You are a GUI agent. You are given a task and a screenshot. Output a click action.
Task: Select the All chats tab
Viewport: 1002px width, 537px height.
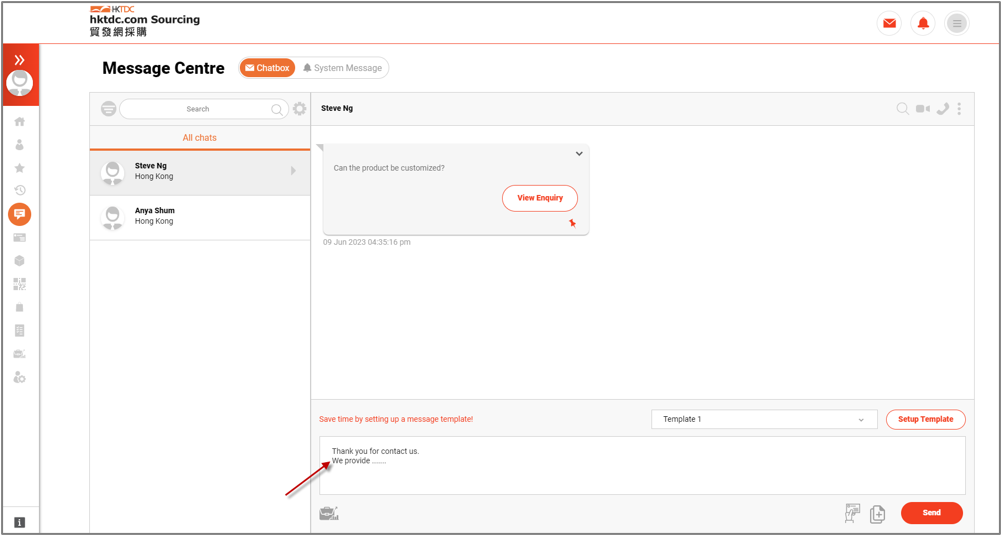pos(199,137)
